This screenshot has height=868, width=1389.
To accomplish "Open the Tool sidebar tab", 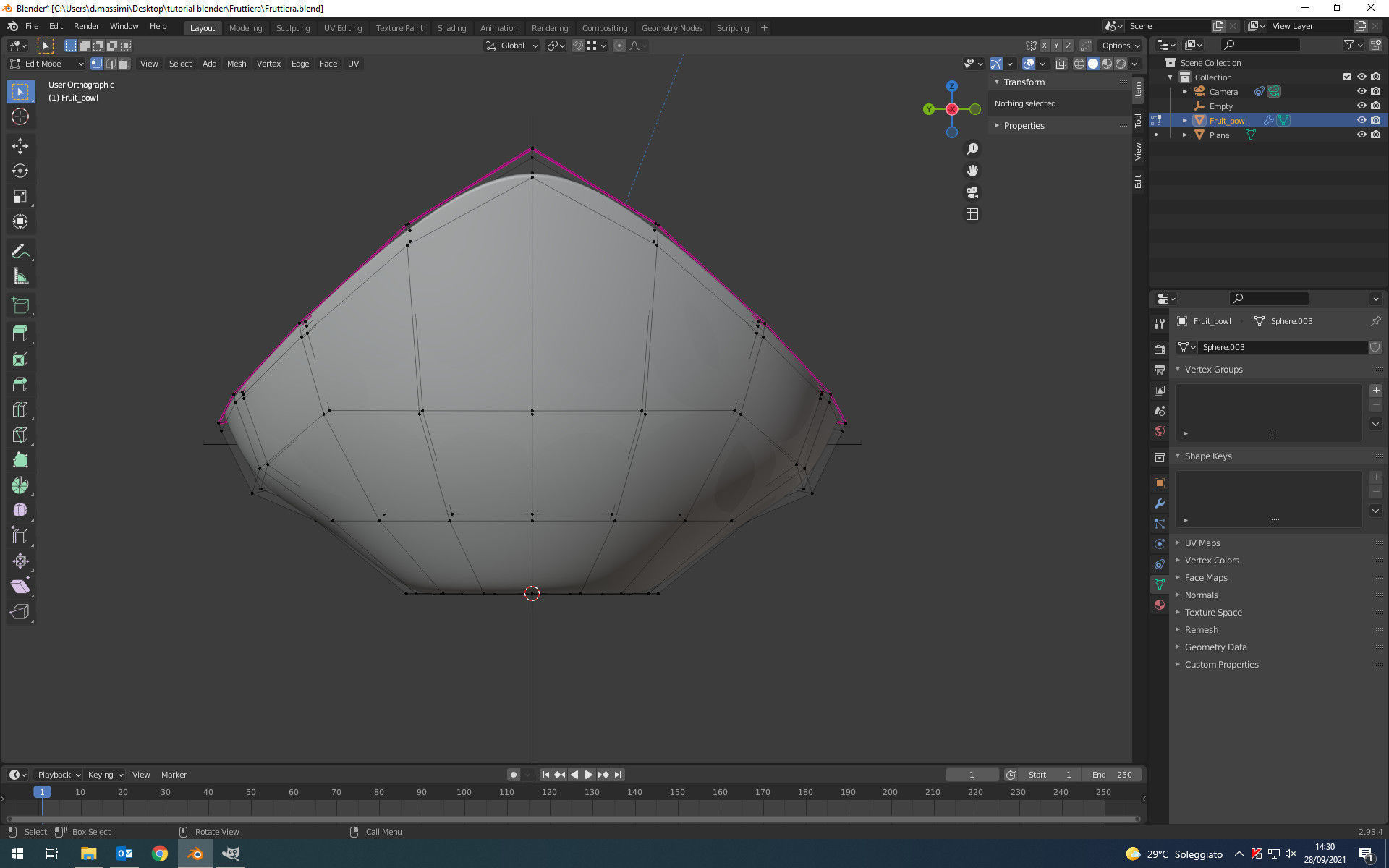I will coord(1138,120).
